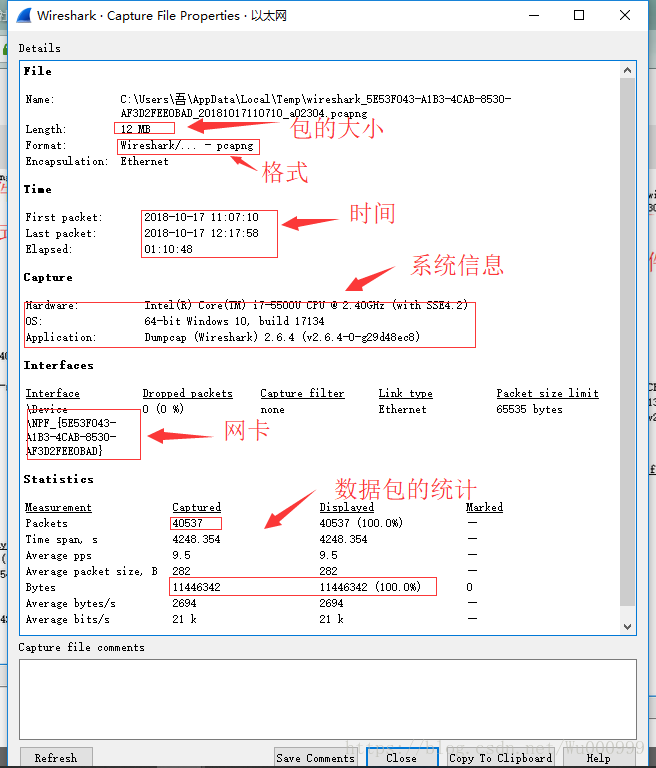
Task: Click the captured Average bytes/s value 2694
Action: pos(184,603)
